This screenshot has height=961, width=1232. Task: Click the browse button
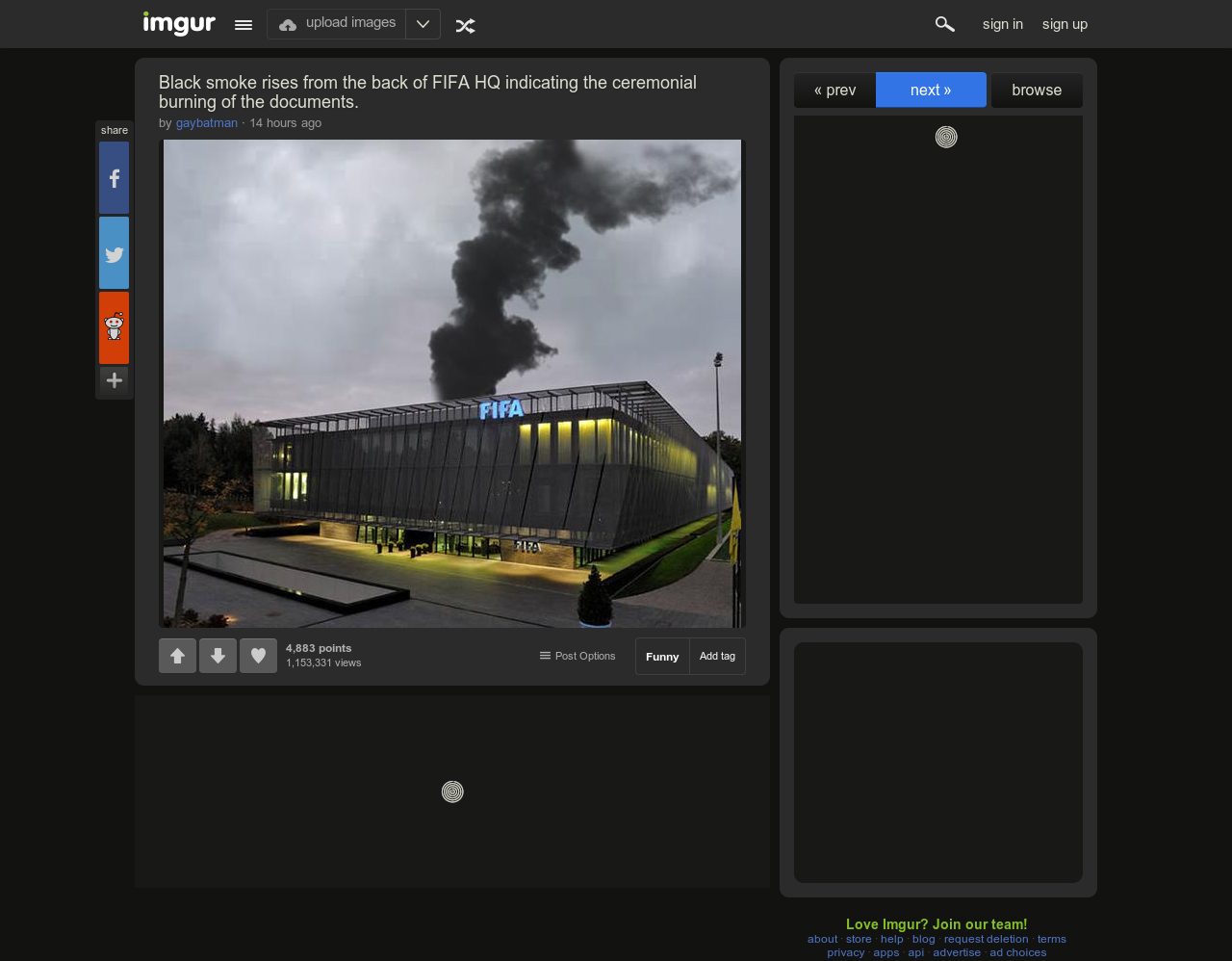pyautogui.click(x=1037, y=91)
